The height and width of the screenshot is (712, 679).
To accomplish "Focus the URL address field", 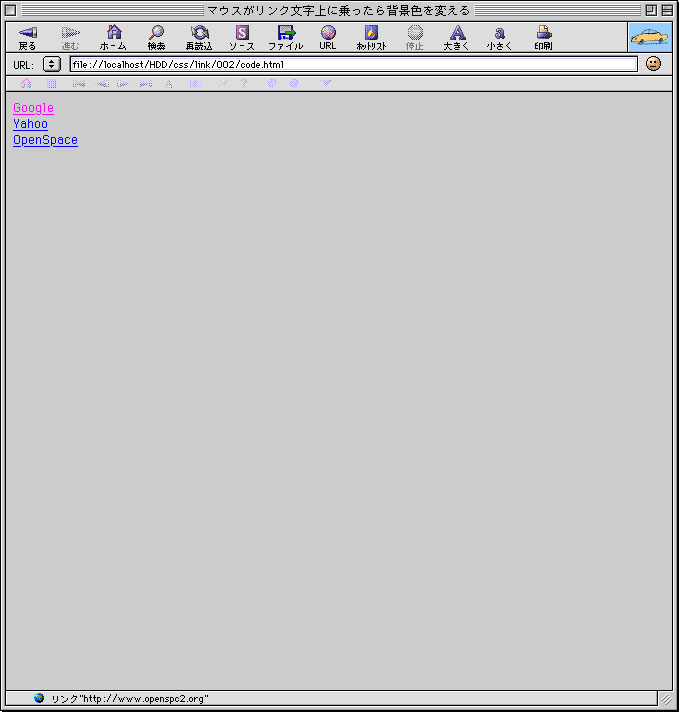I will tap(353, 64).
